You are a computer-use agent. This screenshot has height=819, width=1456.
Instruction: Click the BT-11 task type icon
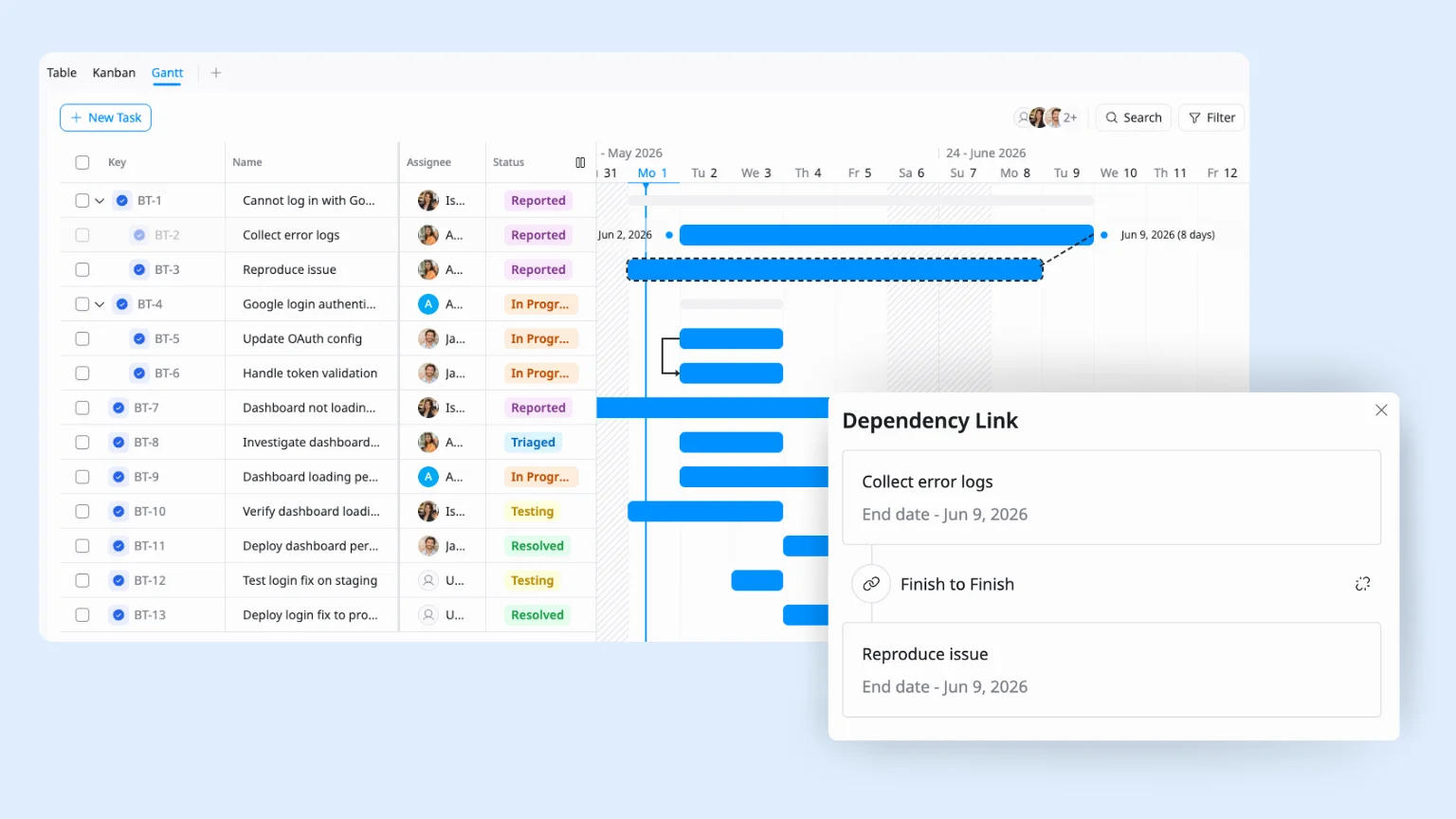pyautogui.click(x=118, y=546)
